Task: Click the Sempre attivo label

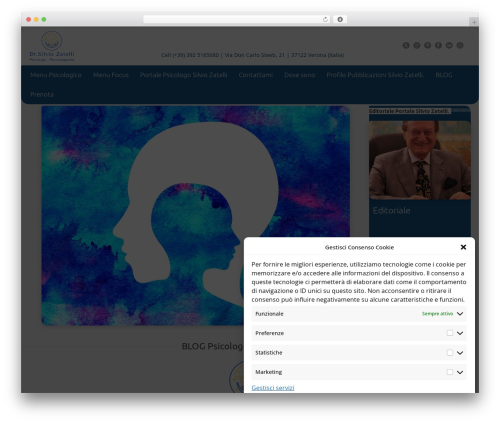Action: click(x=437, y=314)
